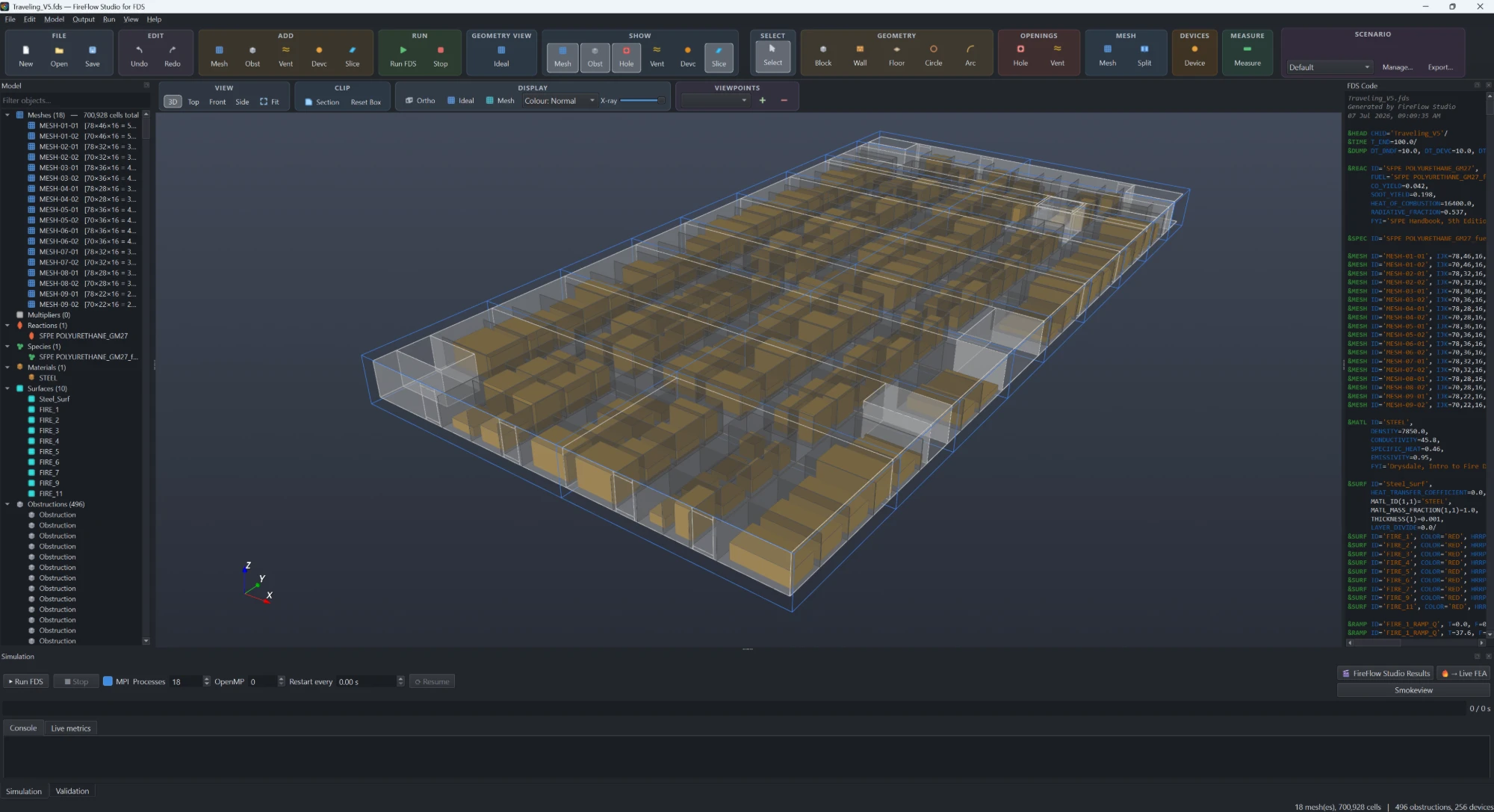The image size is (1494, 812).
Task: Stop the run in RUN toolbar group
Action: click(x=441, y=55)
